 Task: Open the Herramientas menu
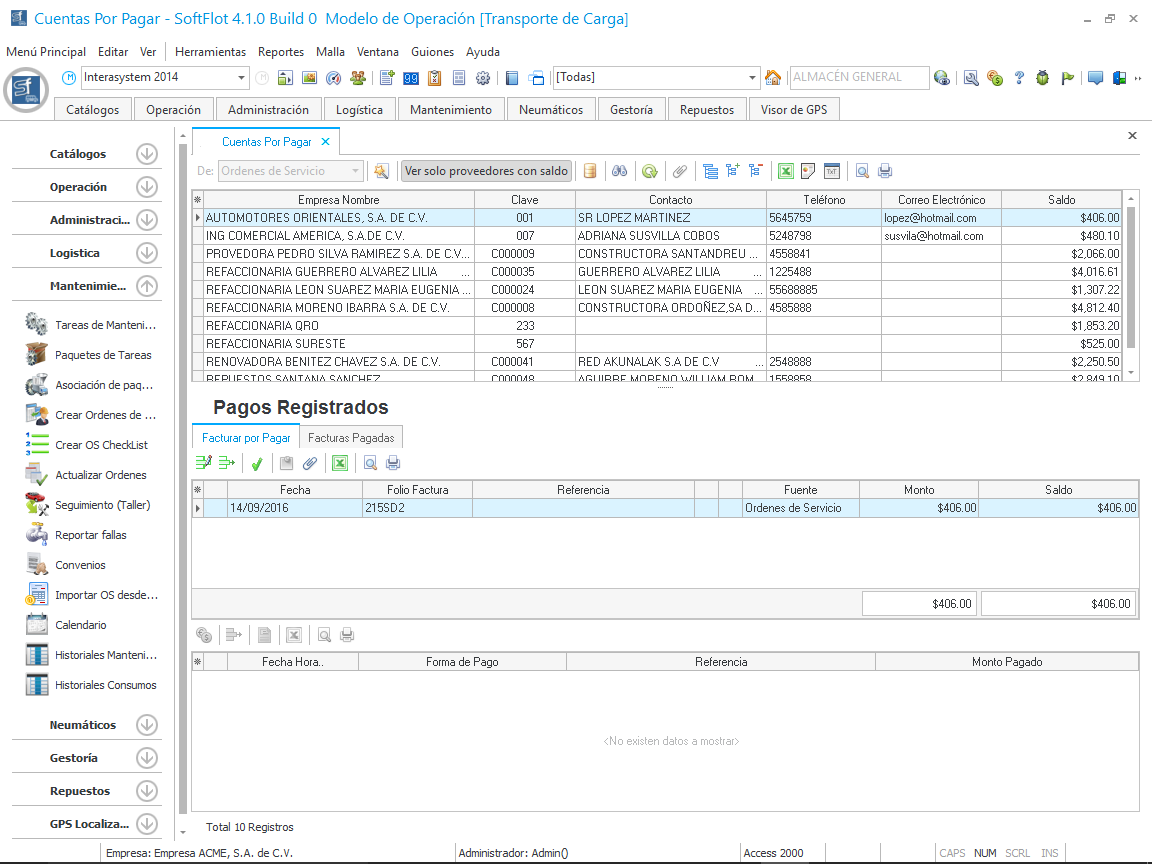pyautogui.click(x=210, y=52)
